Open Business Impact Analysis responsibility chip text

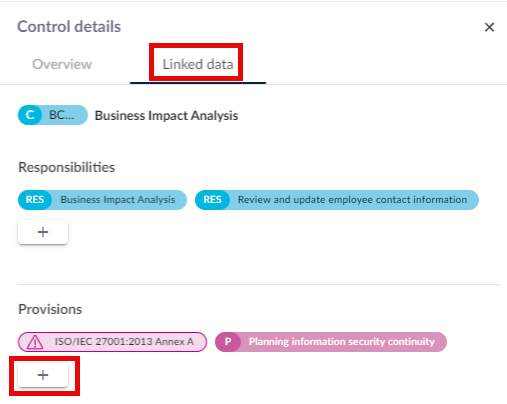point(118,200)
